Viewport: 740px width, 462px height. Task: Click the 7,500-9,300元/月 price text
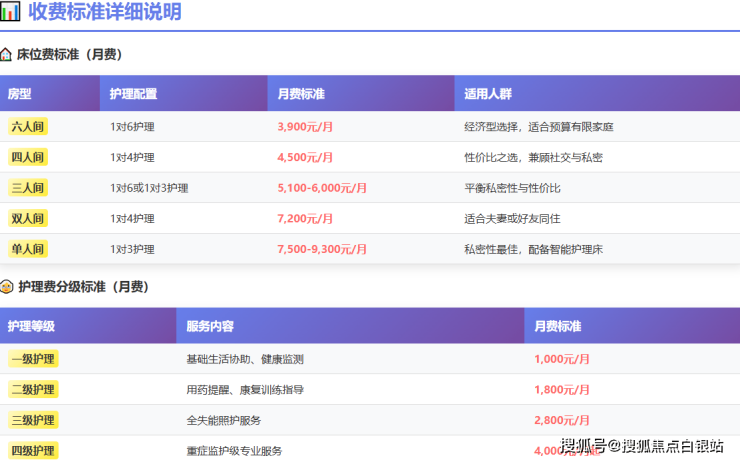pyautogui.click(x=322, y=249)
